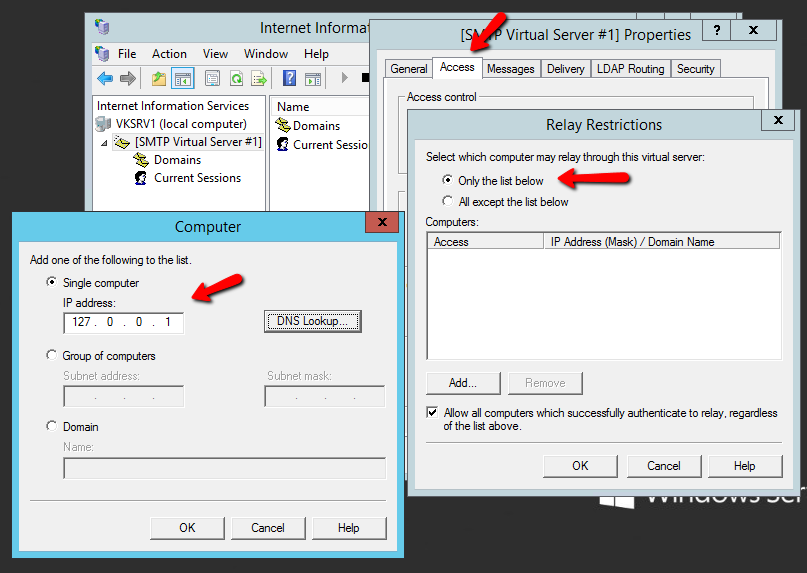Click the DNS Lookup button
The image size is (807, 573).
[x=312, y=321]
